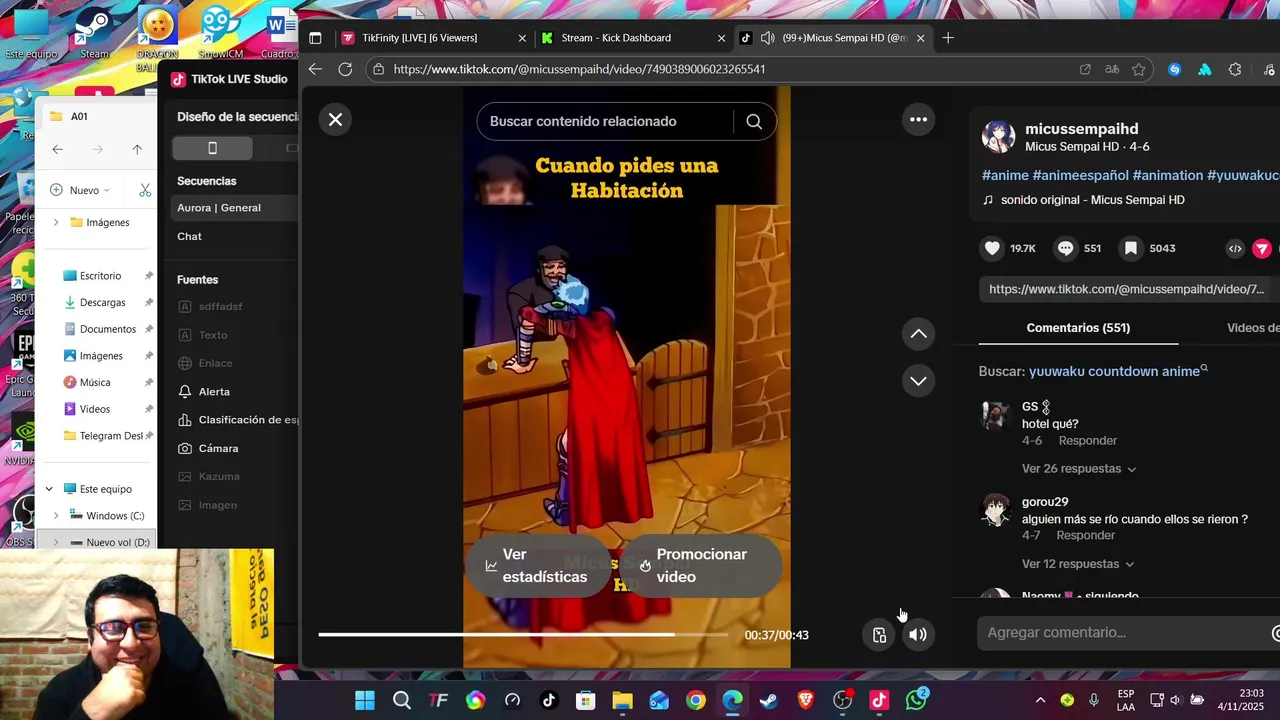
Task: Seek on the video progress bar
Action: (523, 635)
